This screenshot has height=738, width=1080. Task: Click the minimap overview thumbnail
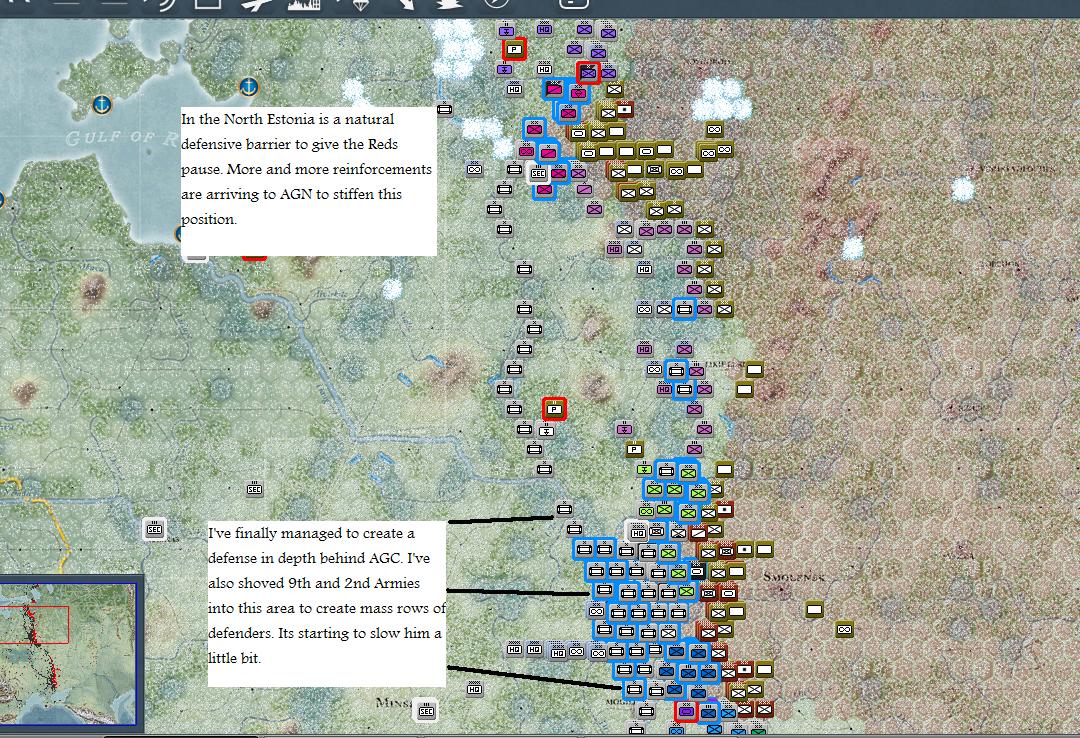[68, 653]
